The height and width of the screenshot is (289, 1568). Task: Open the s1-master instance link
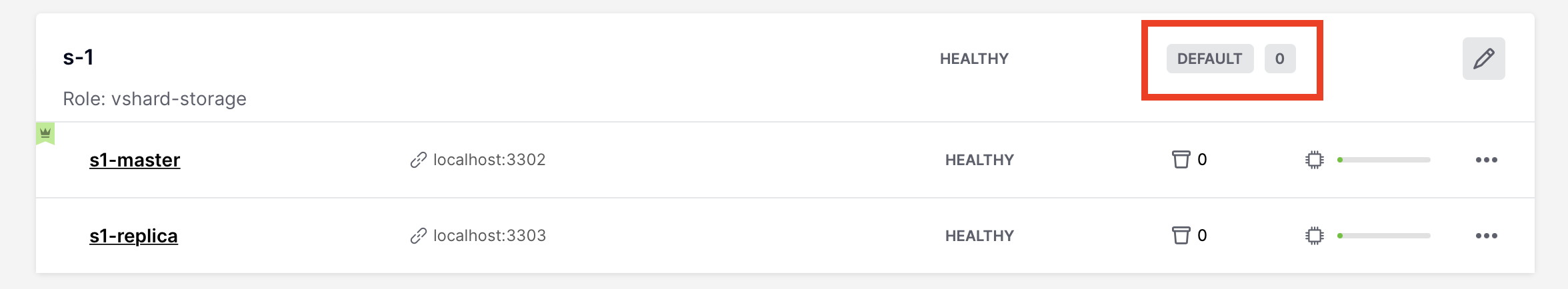tap(135, 160)
